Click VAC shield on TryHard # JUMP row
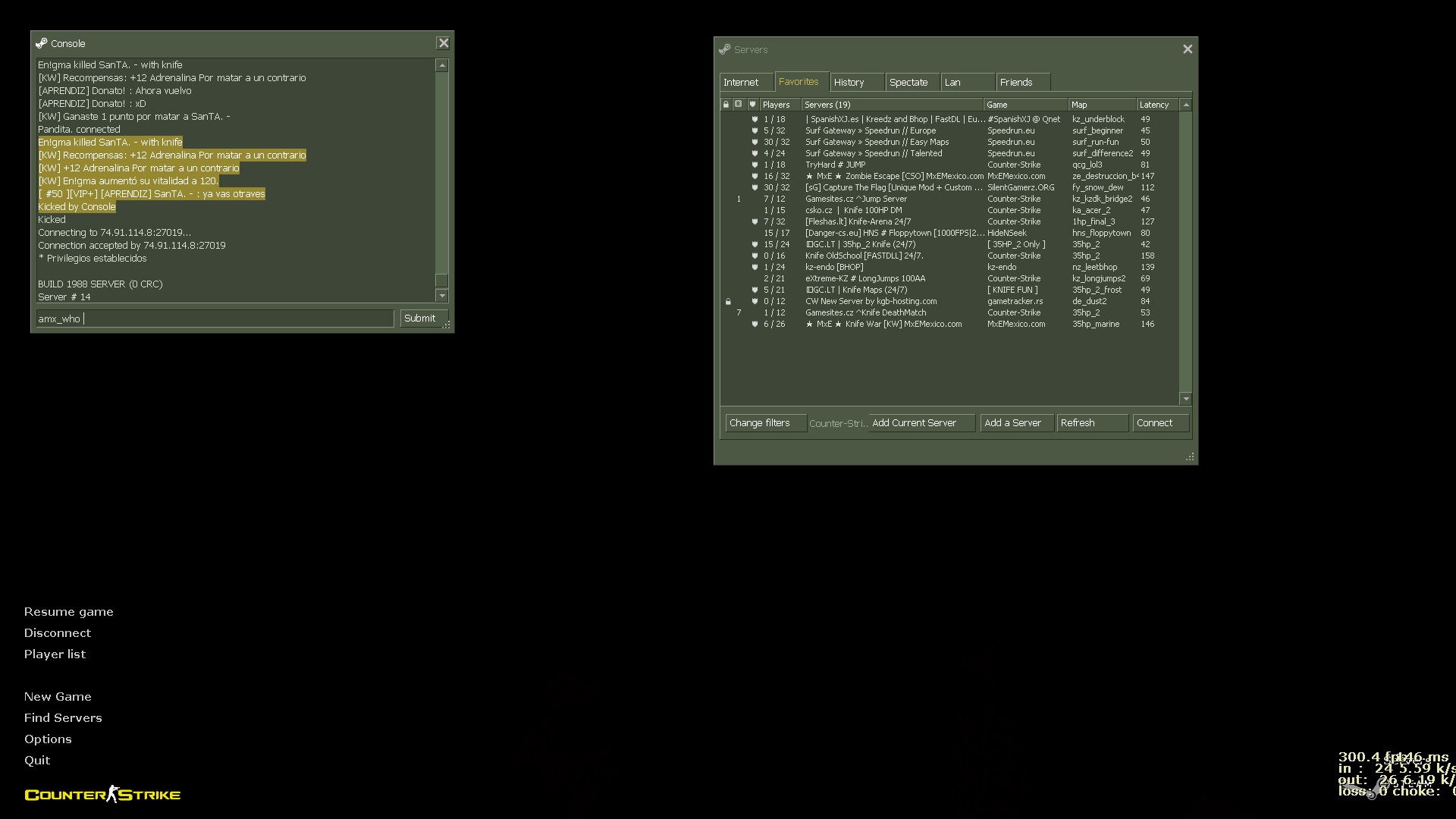1456x819 pixels. (755, 165)
